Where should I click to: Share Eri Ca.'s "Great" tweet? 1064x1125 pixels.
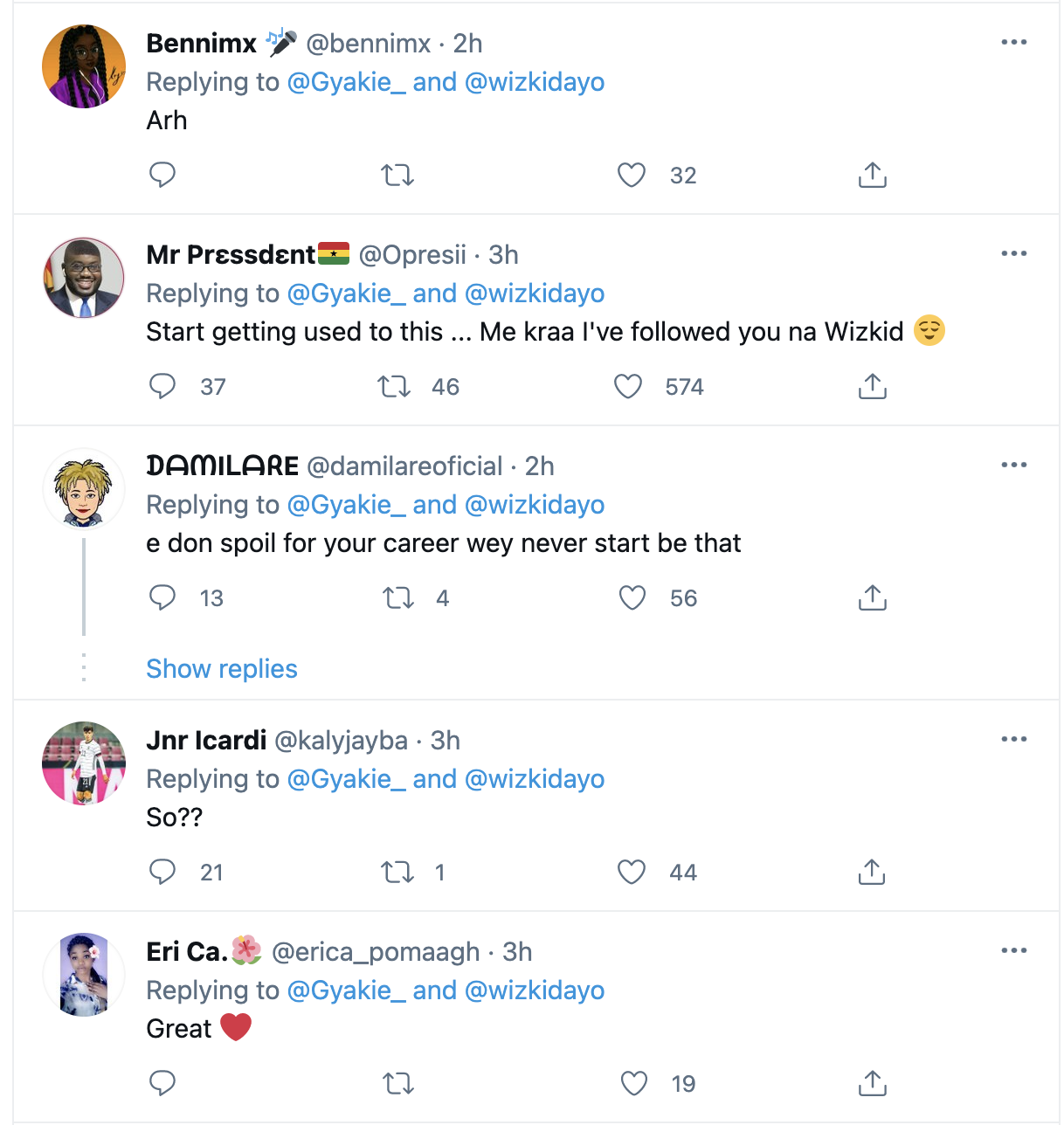click(x=872, y=1084)
